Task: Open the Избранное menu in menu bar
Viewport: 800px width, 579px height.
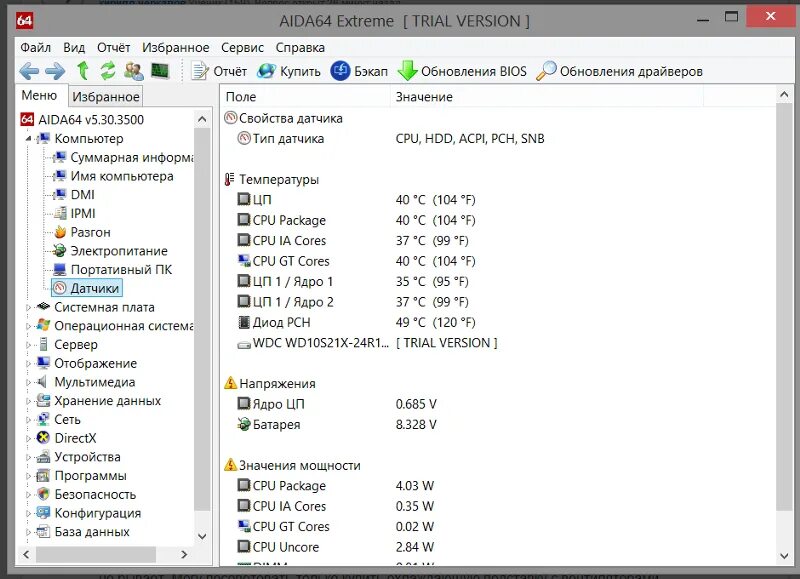Action: (x=176, y=47)
